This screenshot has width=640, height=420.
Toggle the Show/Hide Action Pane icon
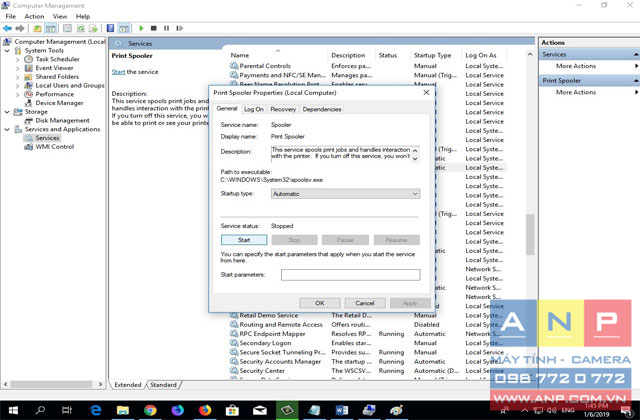tap(124, 28)
